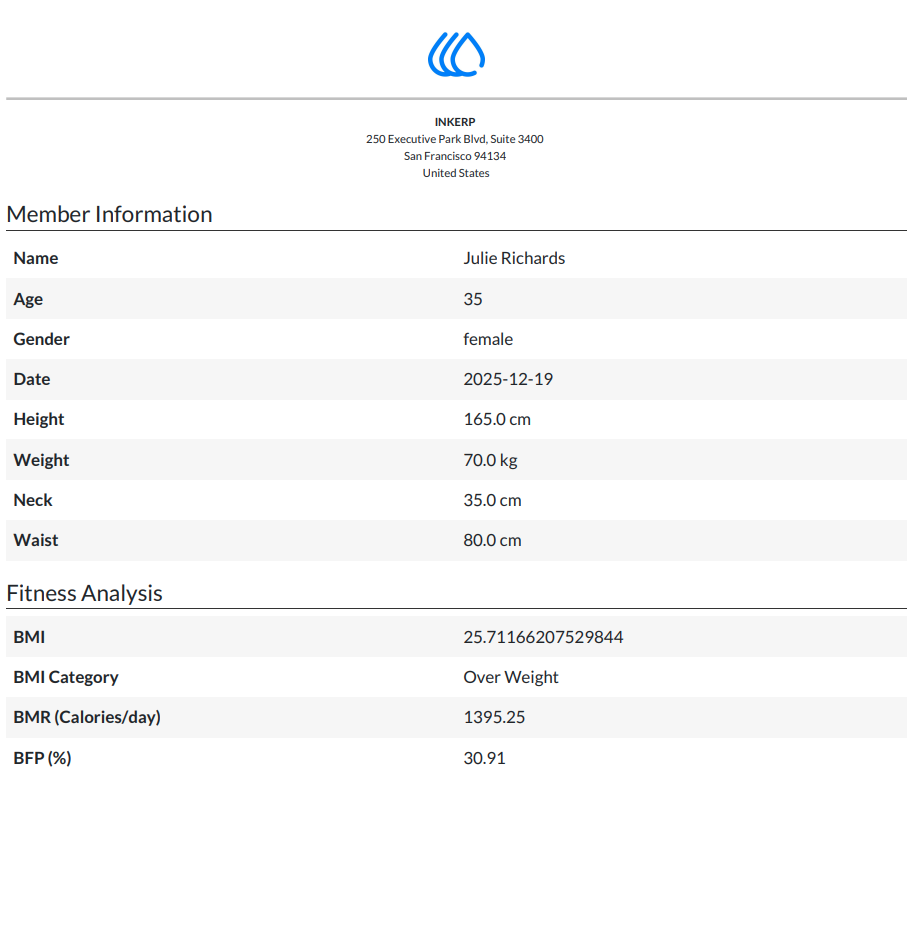Click the 'Member Information' heading
The image size is (918, 934).
pos(110,214)
